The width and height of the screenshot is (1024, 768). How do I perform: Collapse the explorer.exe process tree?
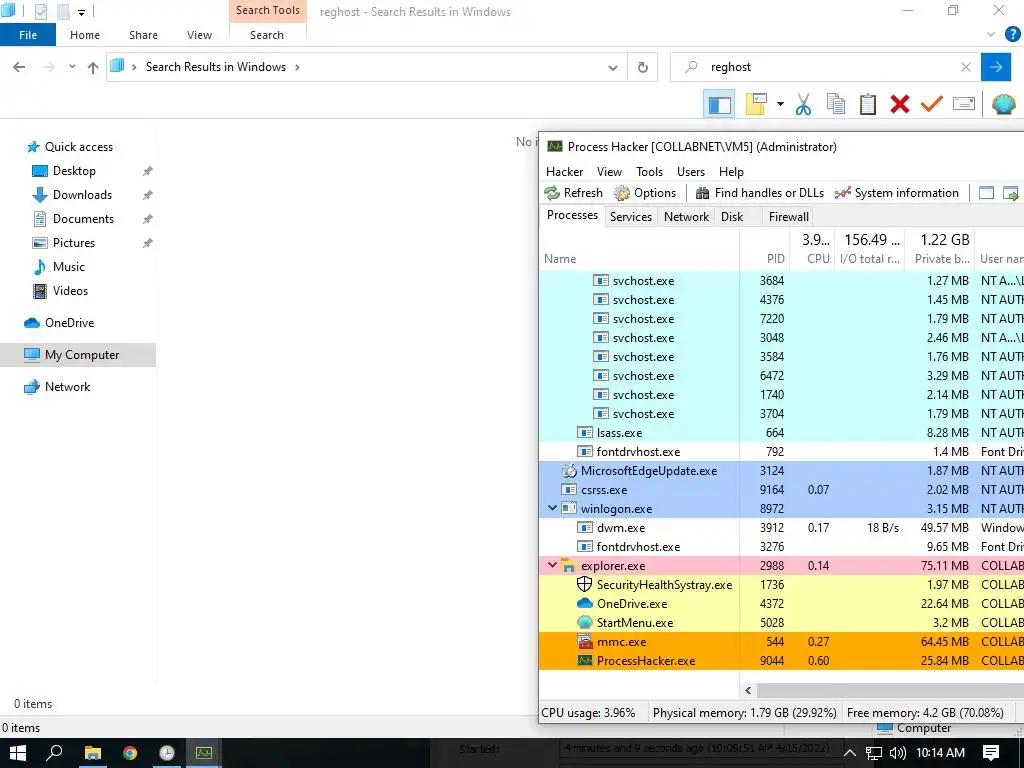(552, 566)
